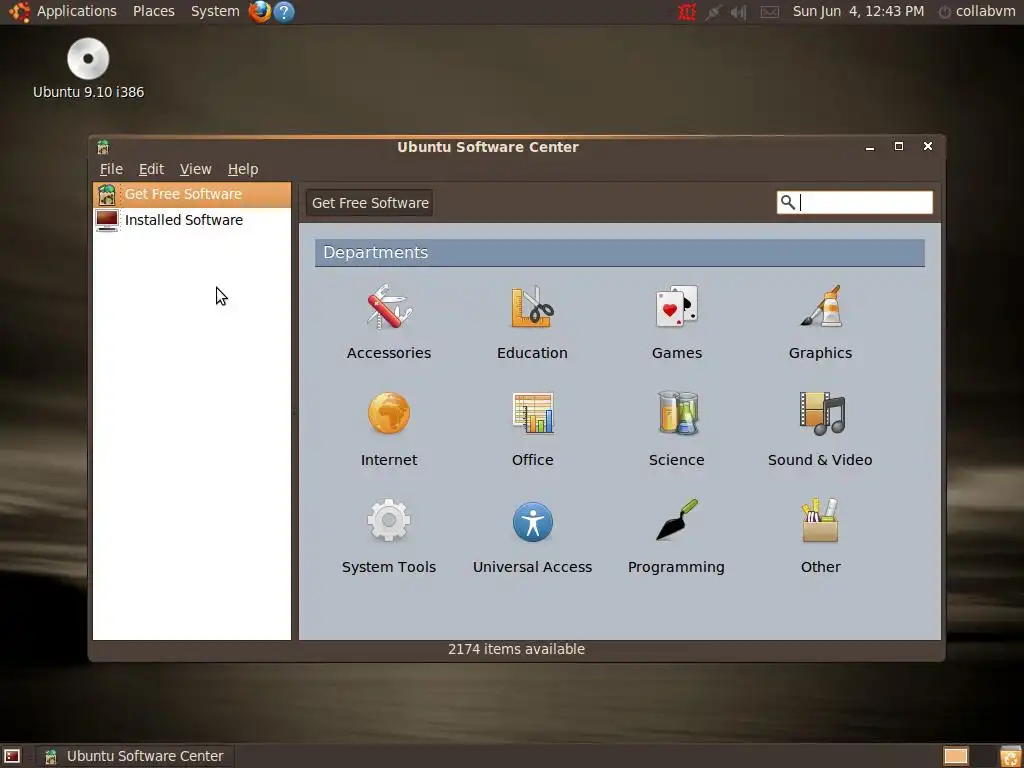Viewport: 1024px width, 768px height.
Task: Open the Education department icon
Action: pyautogui.click(x=532, y=306)
